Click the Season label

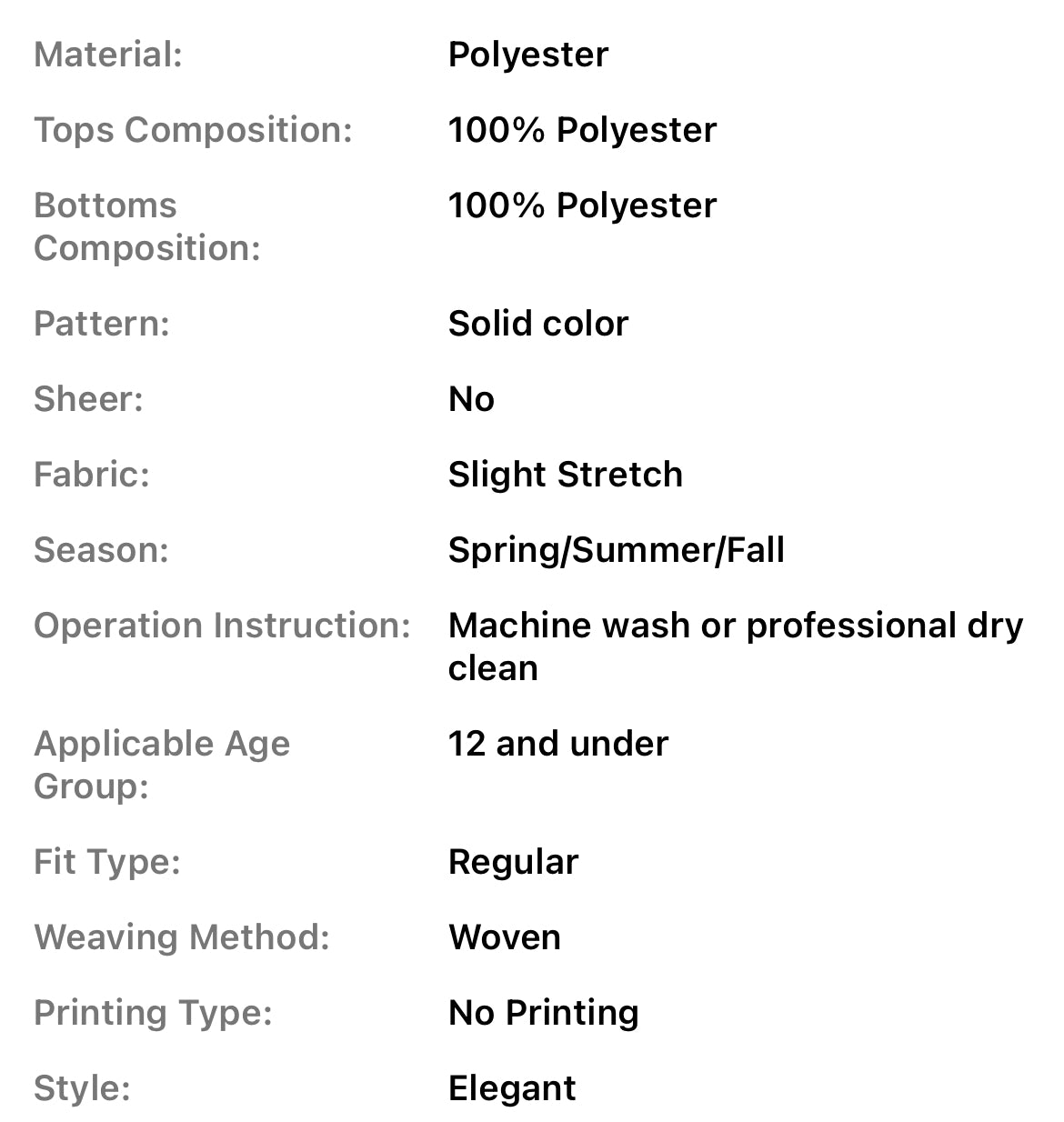point(101,550)
